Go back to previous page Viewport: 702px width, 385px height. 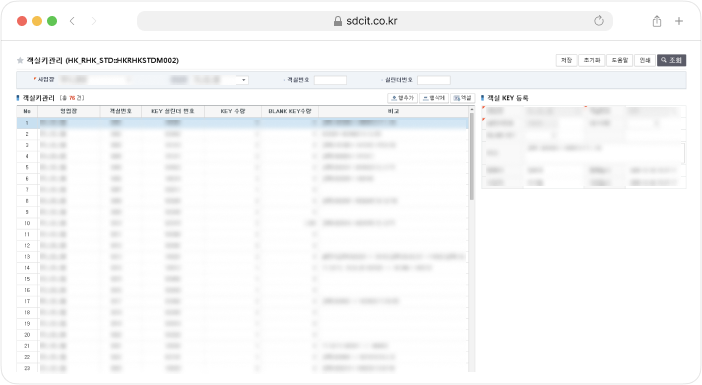(x=72, y=21)
